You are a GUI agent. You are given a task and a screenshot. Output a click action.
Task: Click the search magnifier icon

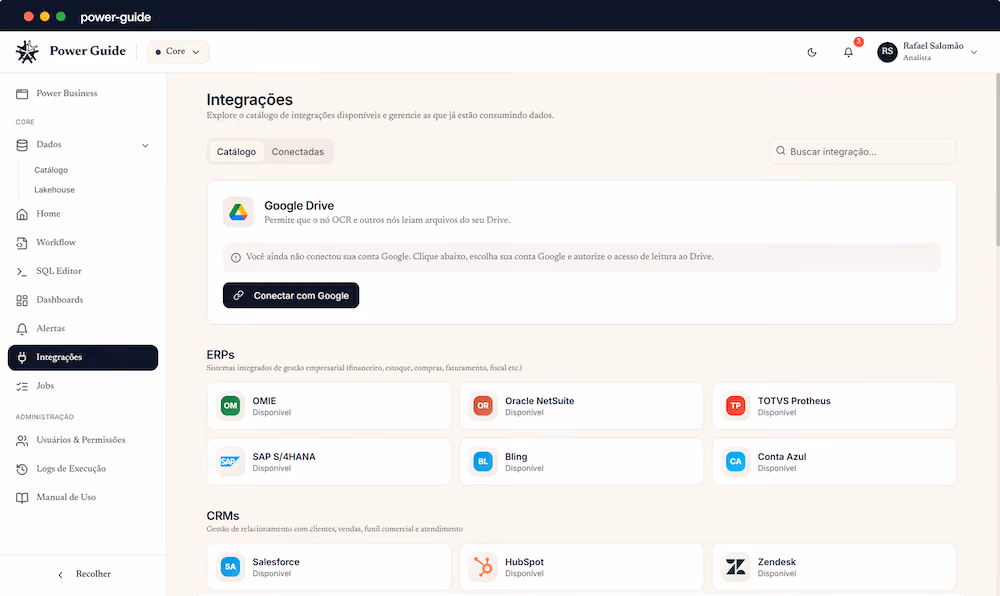[x=781, y=151]
